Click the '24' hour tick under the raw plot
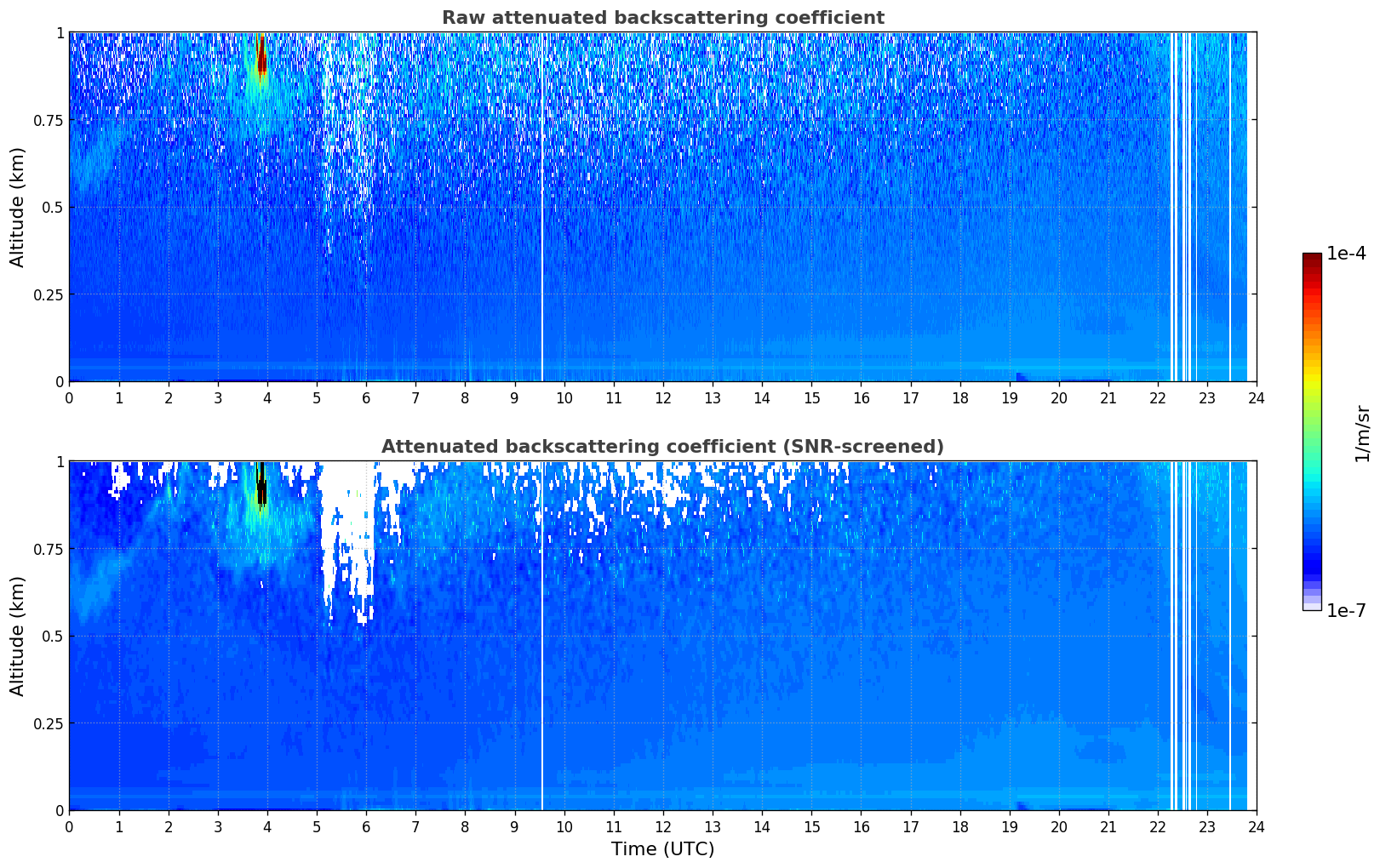The image size is (1380, 868). [x=1256, y=397]
